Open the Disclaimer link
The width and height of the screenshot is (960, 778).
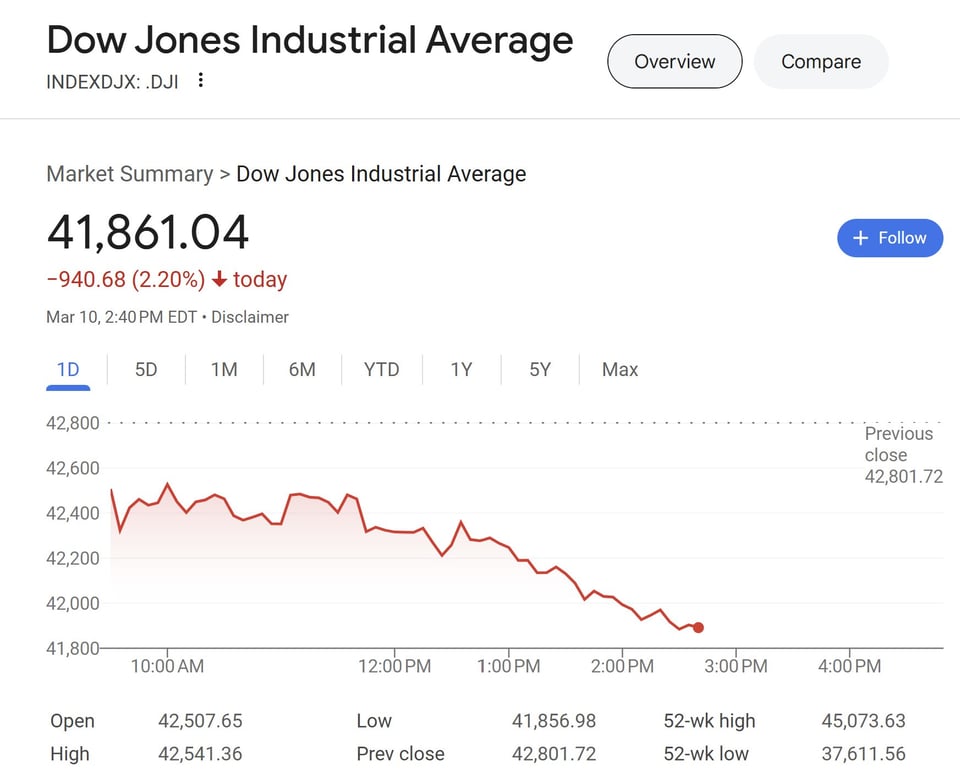coord(249,317)
